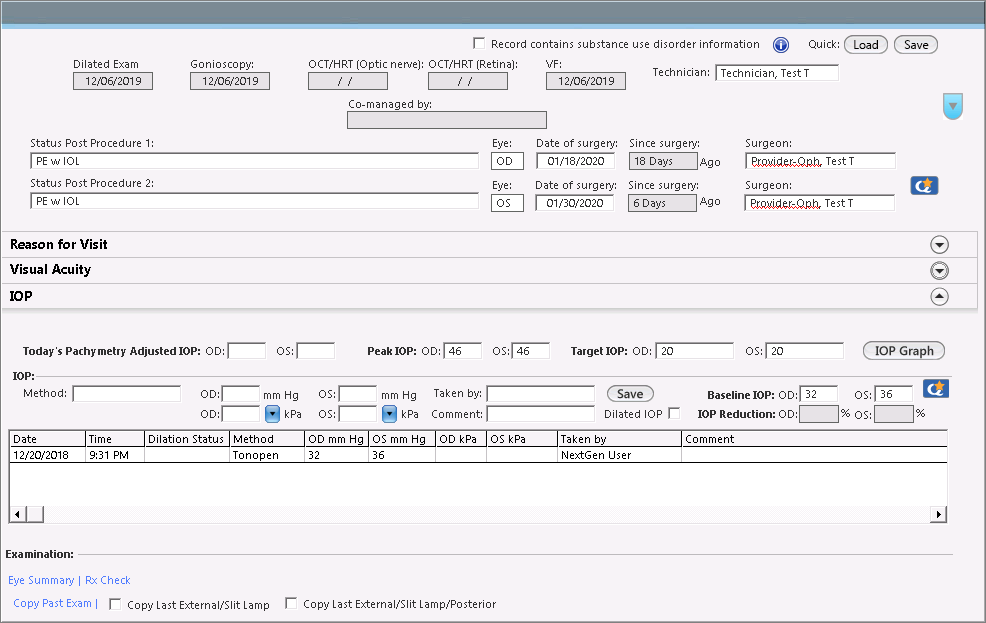Click the blue information icon near Quick

coord(780,45)
